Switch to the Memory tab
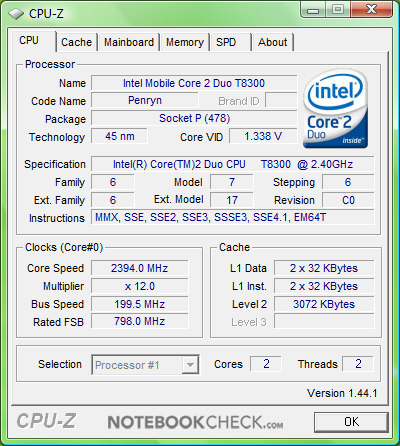Screen dimensions: 400x446 pyautogui.click(x=185, y=42)
